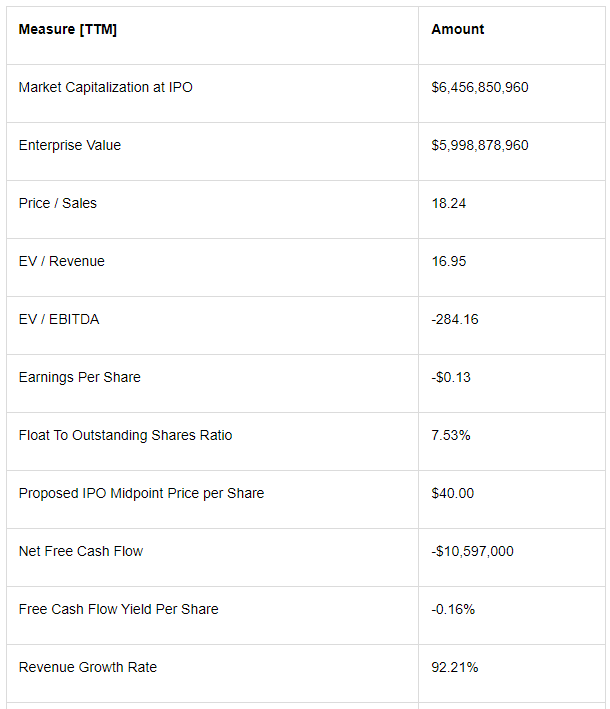
Task: Click the $5,998,878,960 enterprise value amount
Action: pos(480,145)
